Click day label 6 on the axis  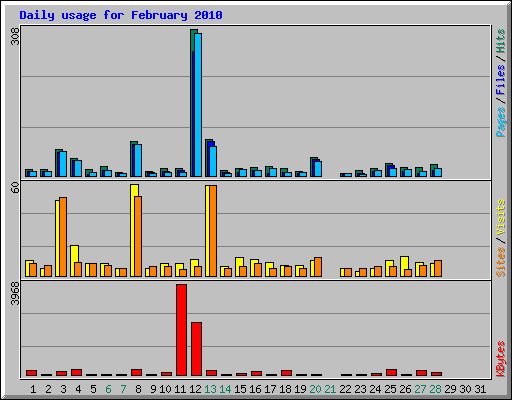(x=108, y=389)
